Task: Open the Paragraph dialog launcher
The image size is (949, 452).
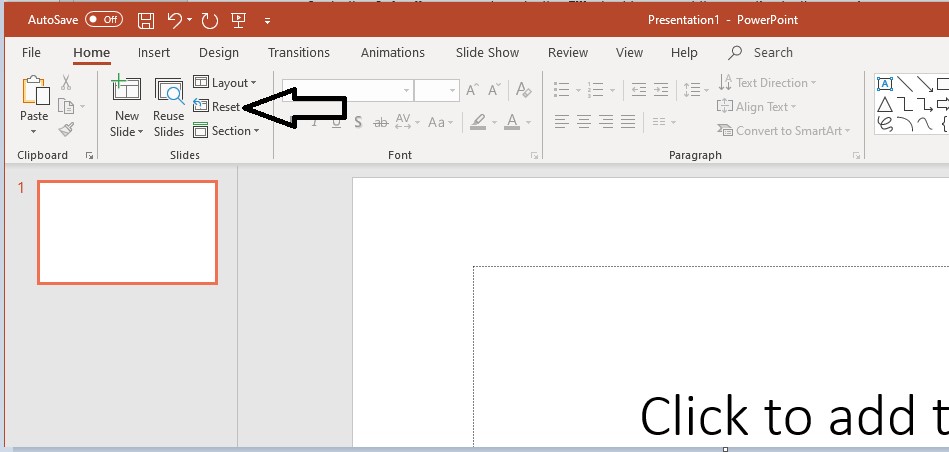Action: (856, 156)
